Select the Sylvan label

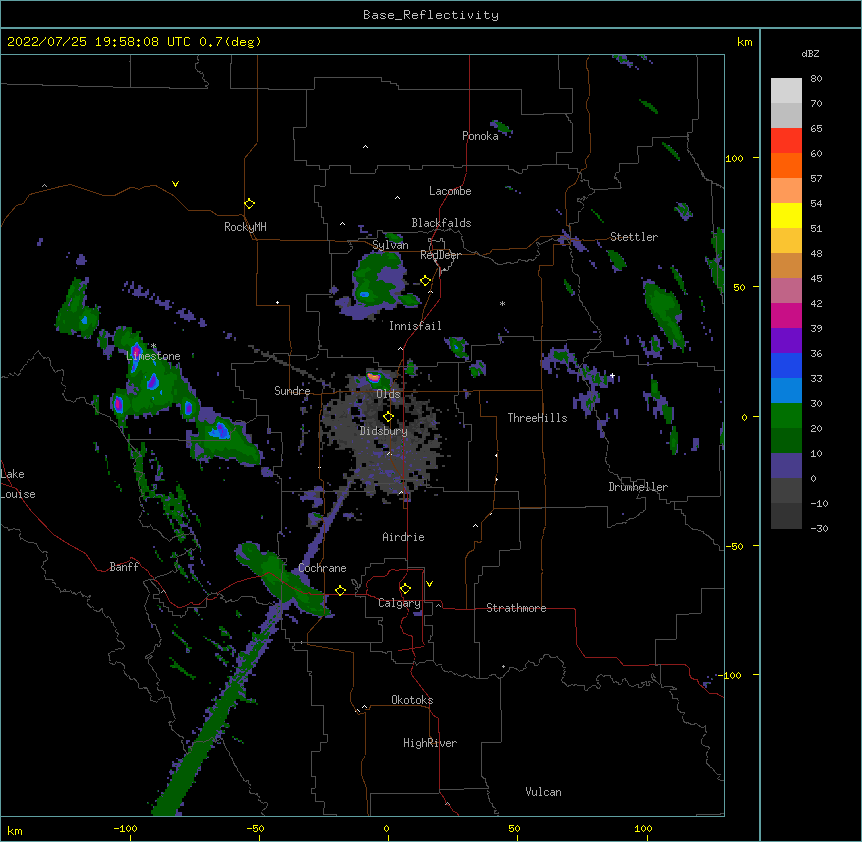pos(390,245)
